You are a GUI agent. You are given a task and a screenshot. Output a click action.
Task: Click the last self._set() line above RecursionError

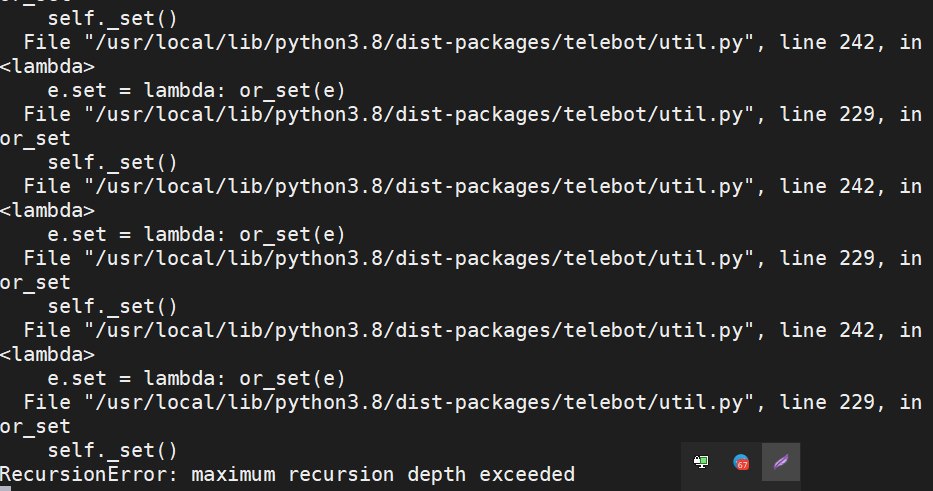[112, 451]
